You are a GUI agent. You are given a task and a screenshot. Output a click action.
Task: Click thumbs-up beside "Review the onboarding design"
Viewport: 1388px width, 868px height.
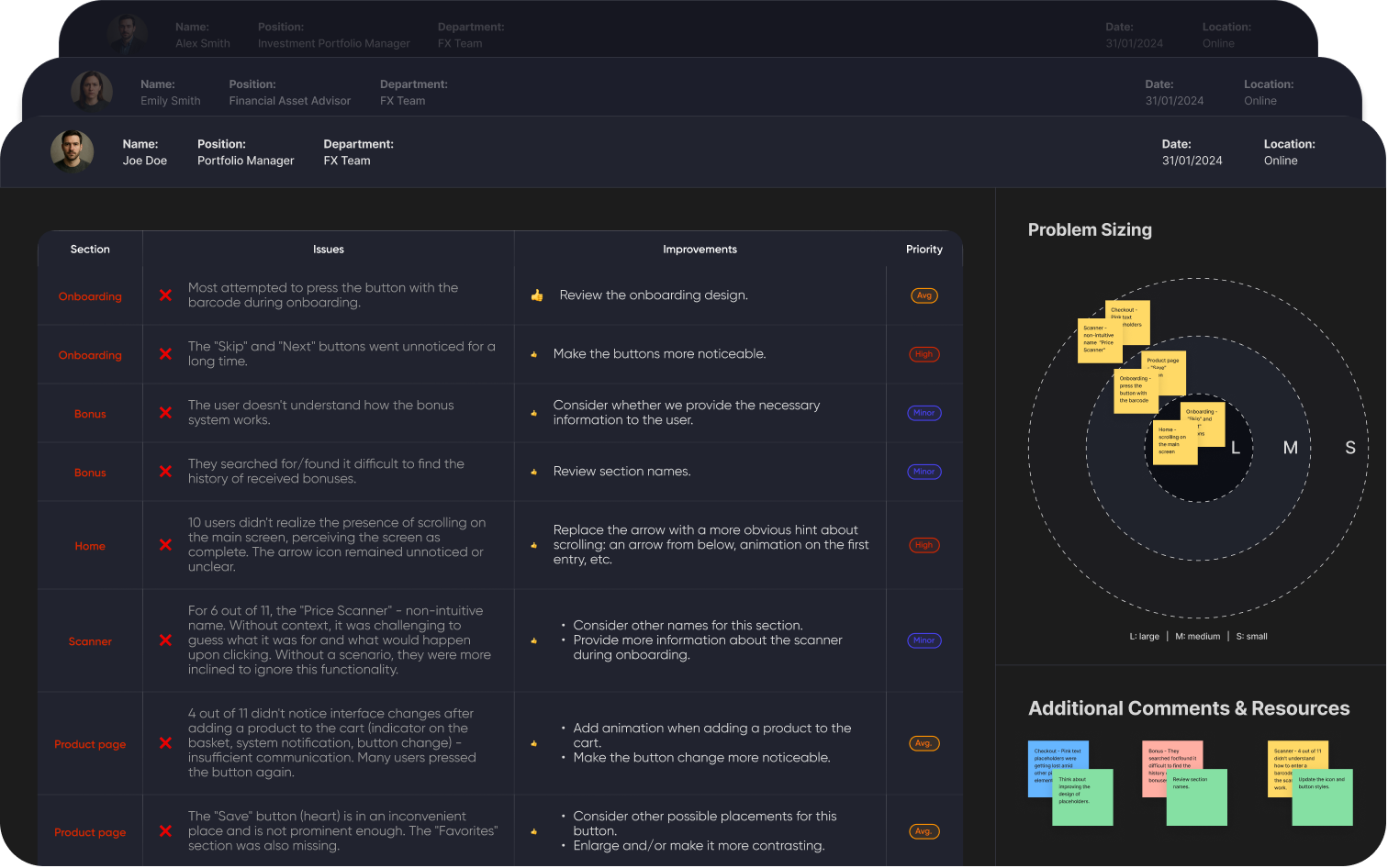click(537, 295)
